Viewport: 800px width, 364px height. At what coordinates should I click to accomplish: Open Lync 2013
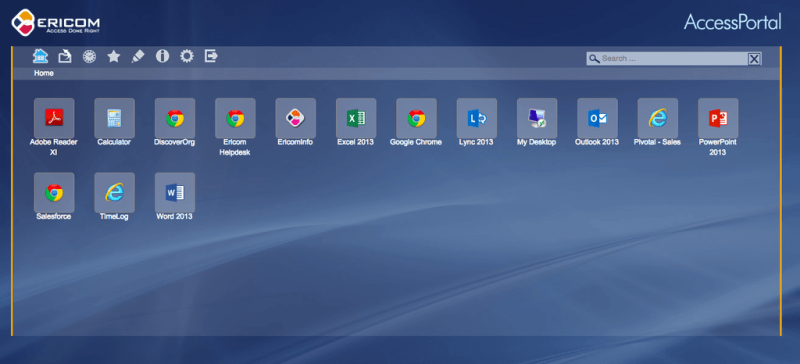477,118
